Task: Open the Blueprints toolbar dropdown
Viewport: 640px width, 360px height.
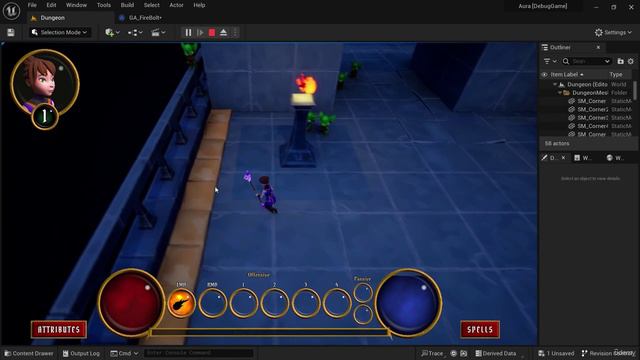Action: pyautogui.click(x=135, y=32)
